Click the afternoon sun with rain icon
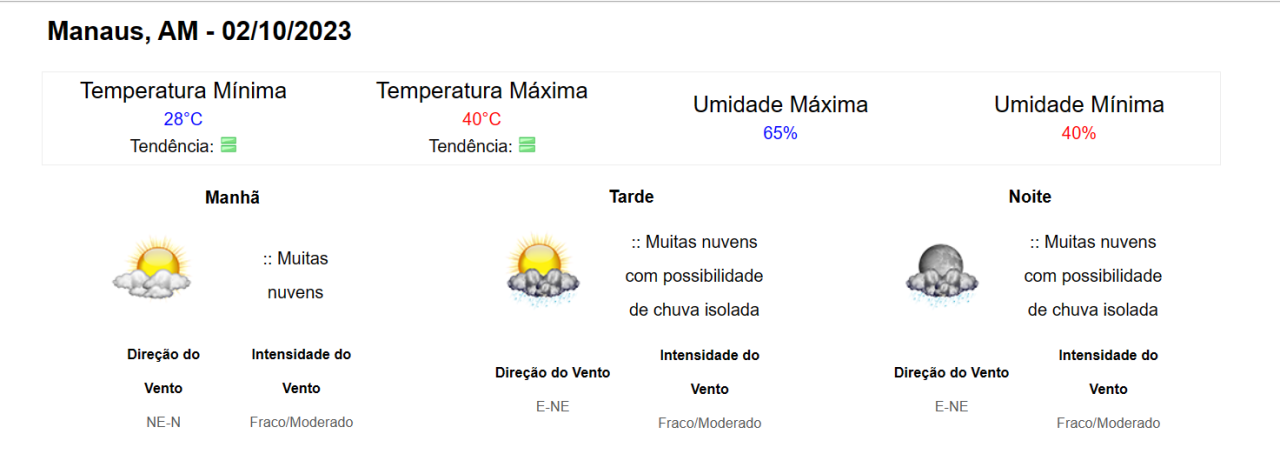The height and width of the screenshot is (454, 1280). pos(543,268)
